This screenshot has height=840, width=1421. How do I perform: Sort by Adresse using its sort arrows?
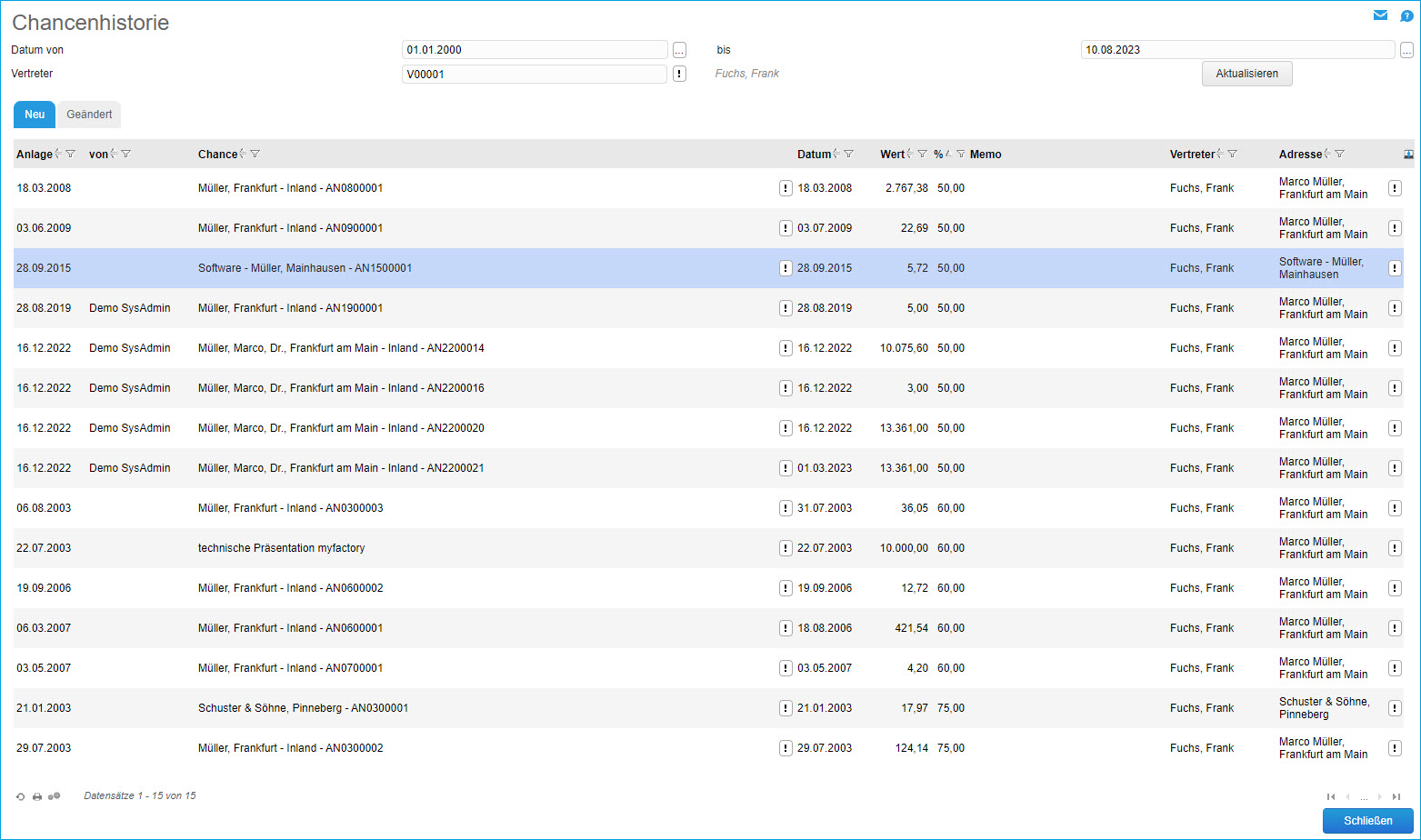1327,155
